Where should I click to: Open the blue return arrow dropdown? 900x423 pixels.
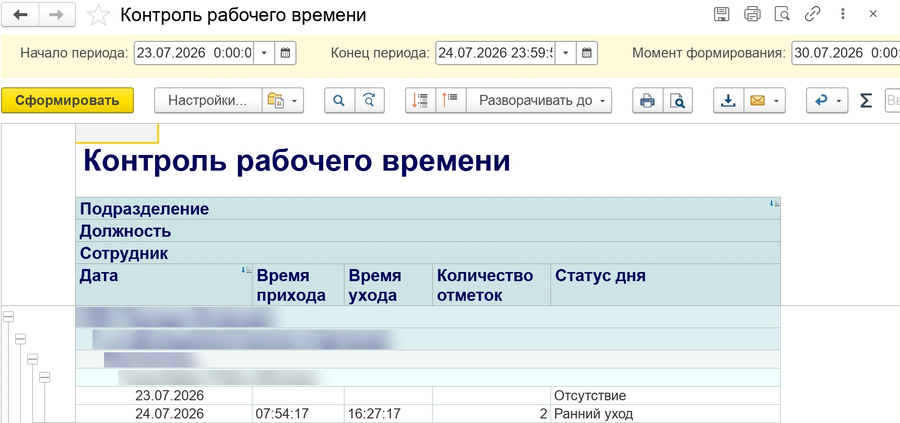(827, 100)
